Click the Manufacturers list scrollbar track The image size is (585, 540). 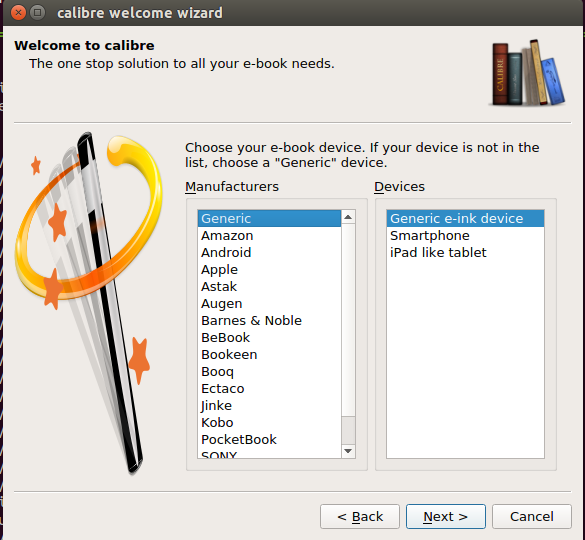click(348, 430)
